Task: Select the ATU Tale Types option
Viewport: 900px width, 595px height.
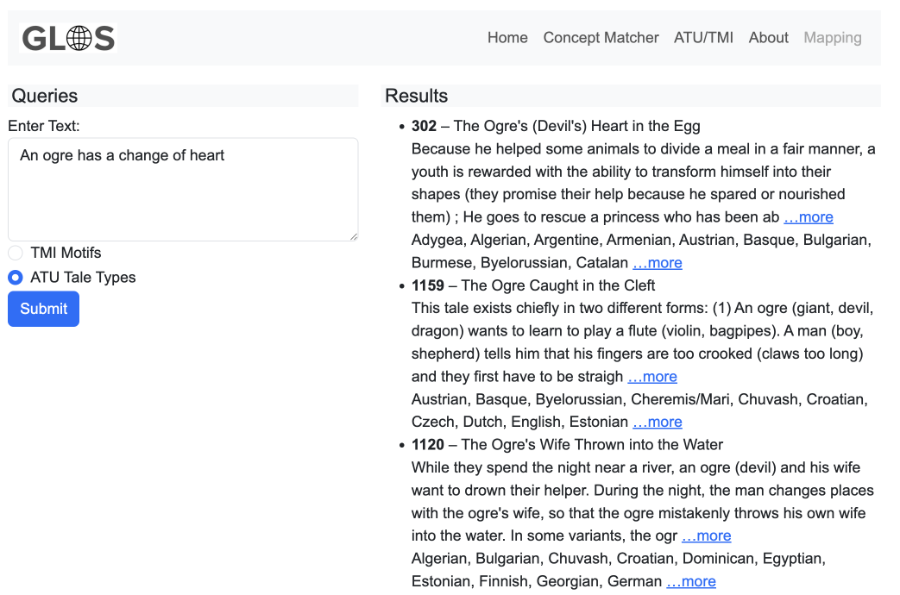Action: (x=16, y=278)
